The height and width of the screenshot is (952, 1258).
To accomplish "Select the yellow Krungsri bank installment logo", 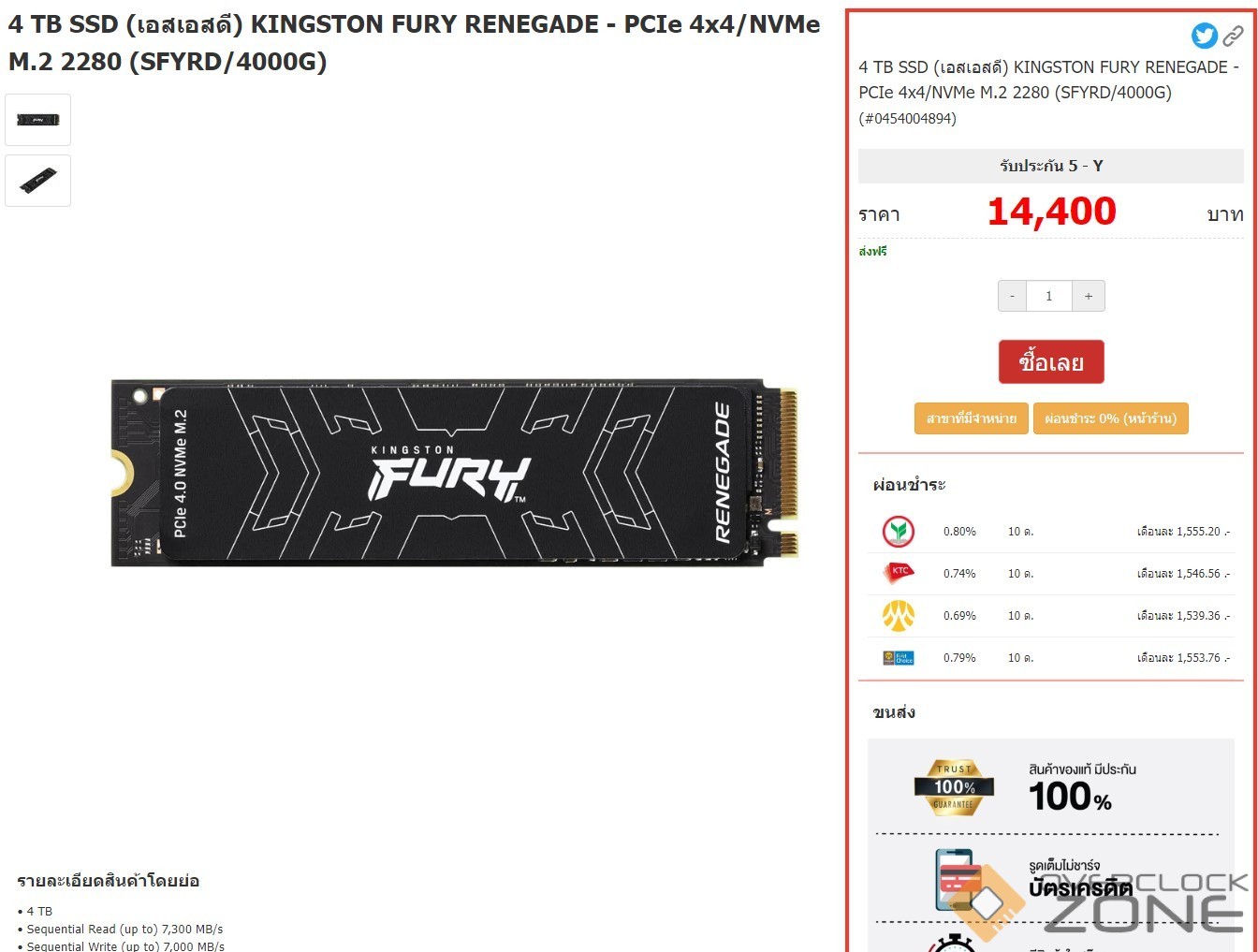I will click(x=899, y=615).
